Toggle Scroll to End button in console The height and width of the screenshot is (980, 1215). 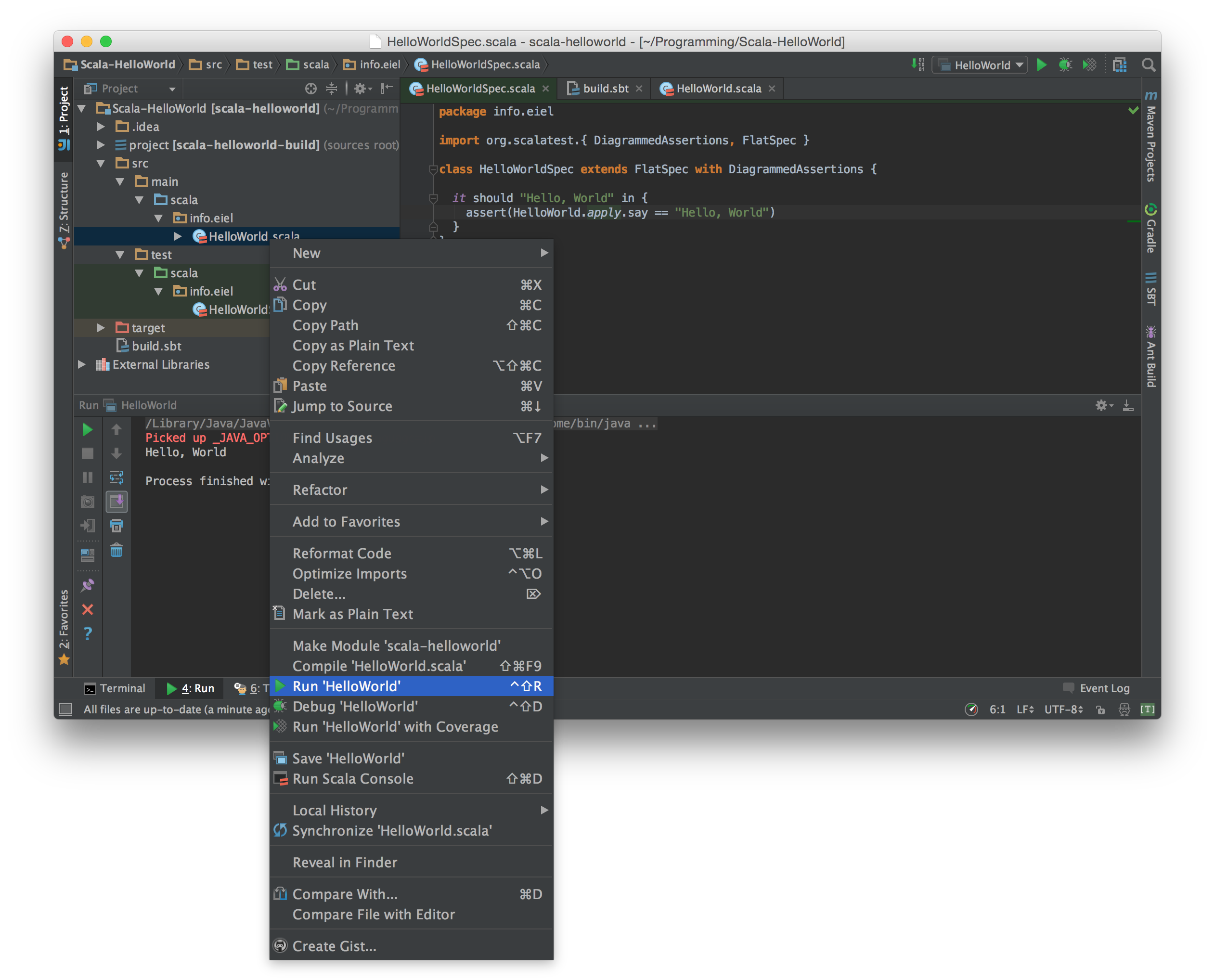tap(116, 501)
